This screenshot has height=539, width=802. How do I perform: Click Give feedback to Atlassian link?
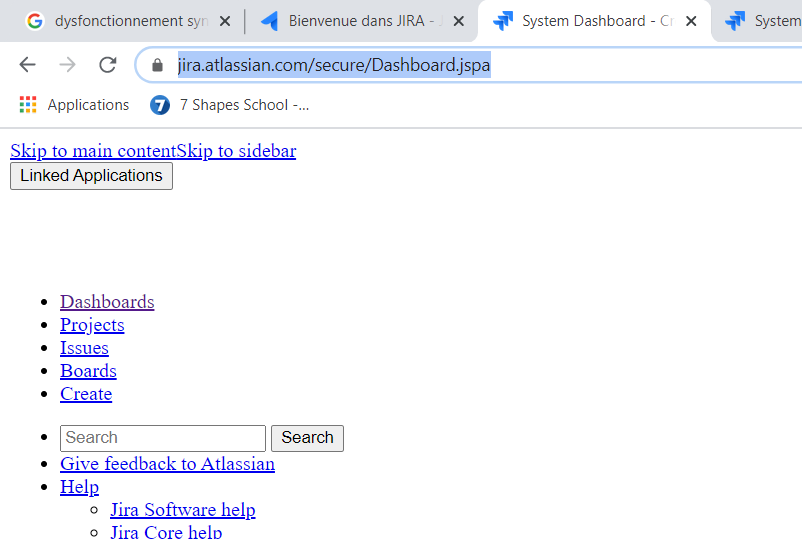pos(167,464)
